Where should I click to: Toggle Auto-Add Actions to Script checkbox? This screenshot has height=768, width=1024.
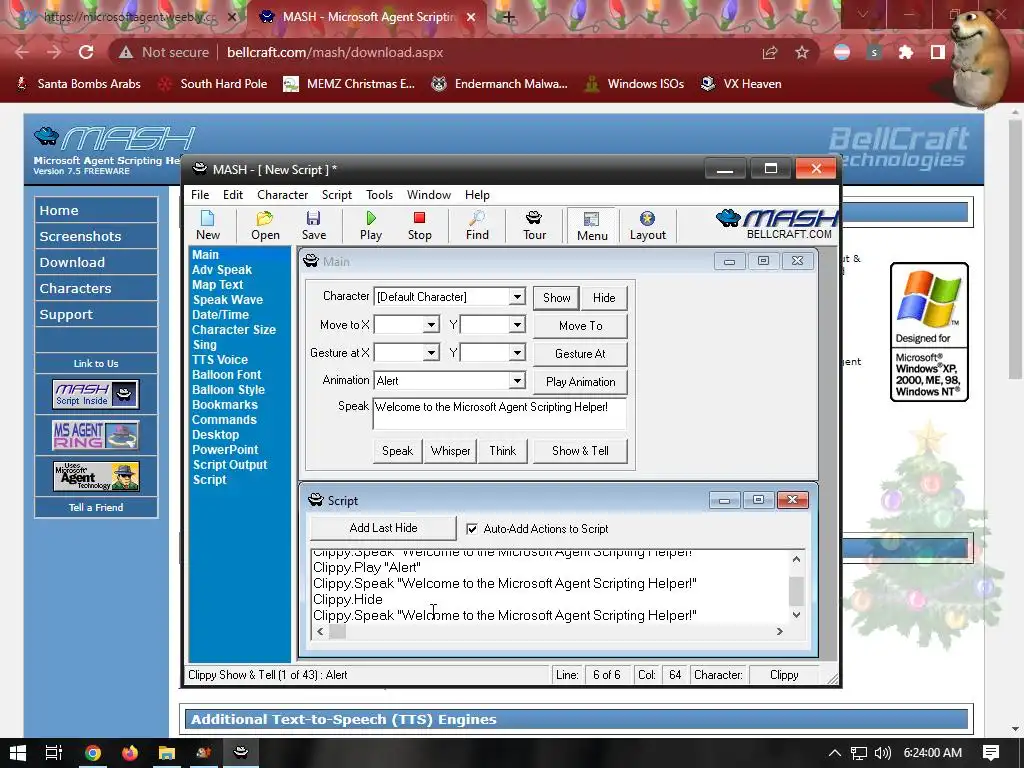pos(472,529)
